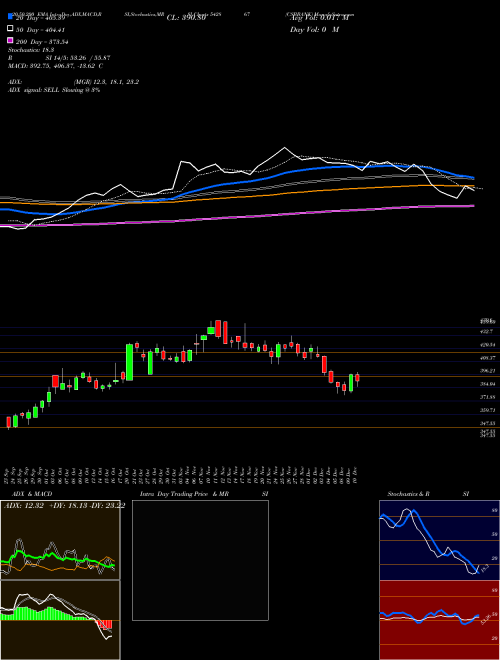The height and width of the screenshot is (660, 500).
Task: Click the end of the blue 20-day EMA line
Action: point(473,178)
